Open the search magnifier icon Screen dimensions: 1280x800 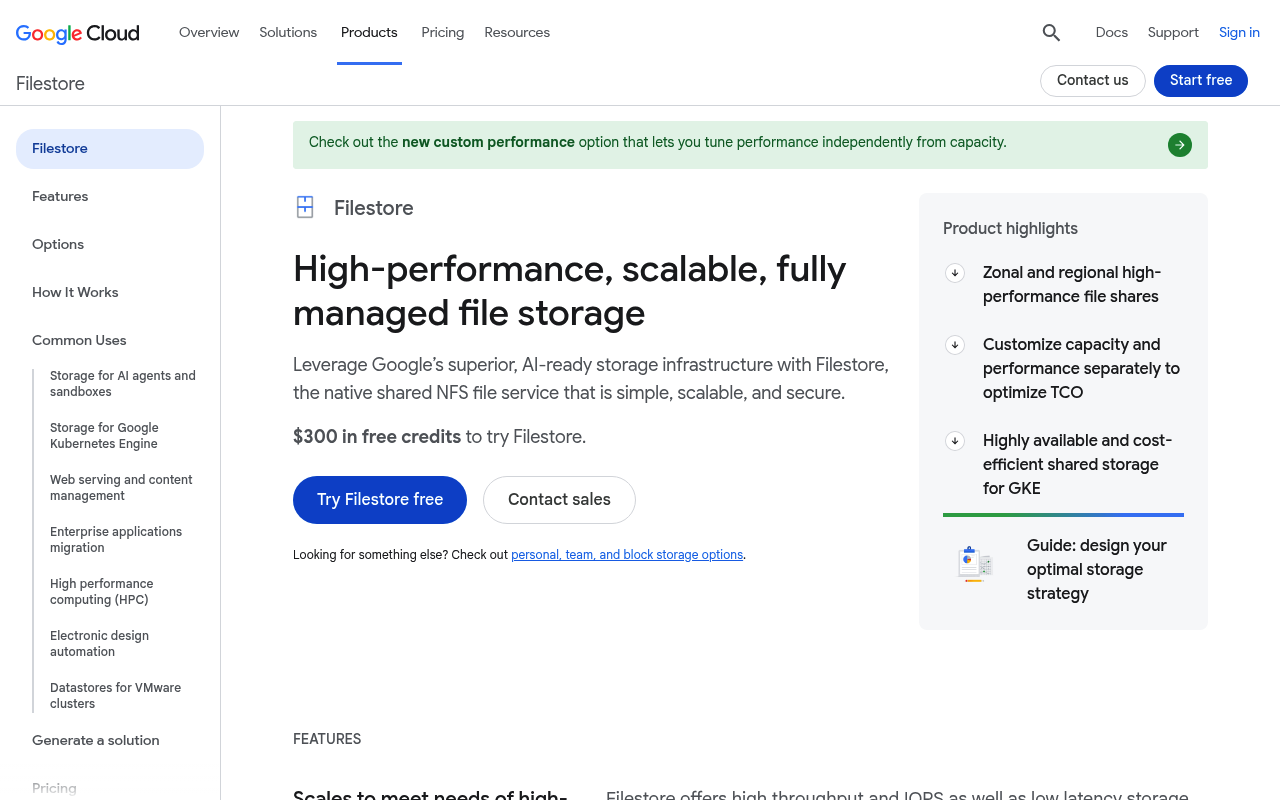click(x=1051, y=33)
